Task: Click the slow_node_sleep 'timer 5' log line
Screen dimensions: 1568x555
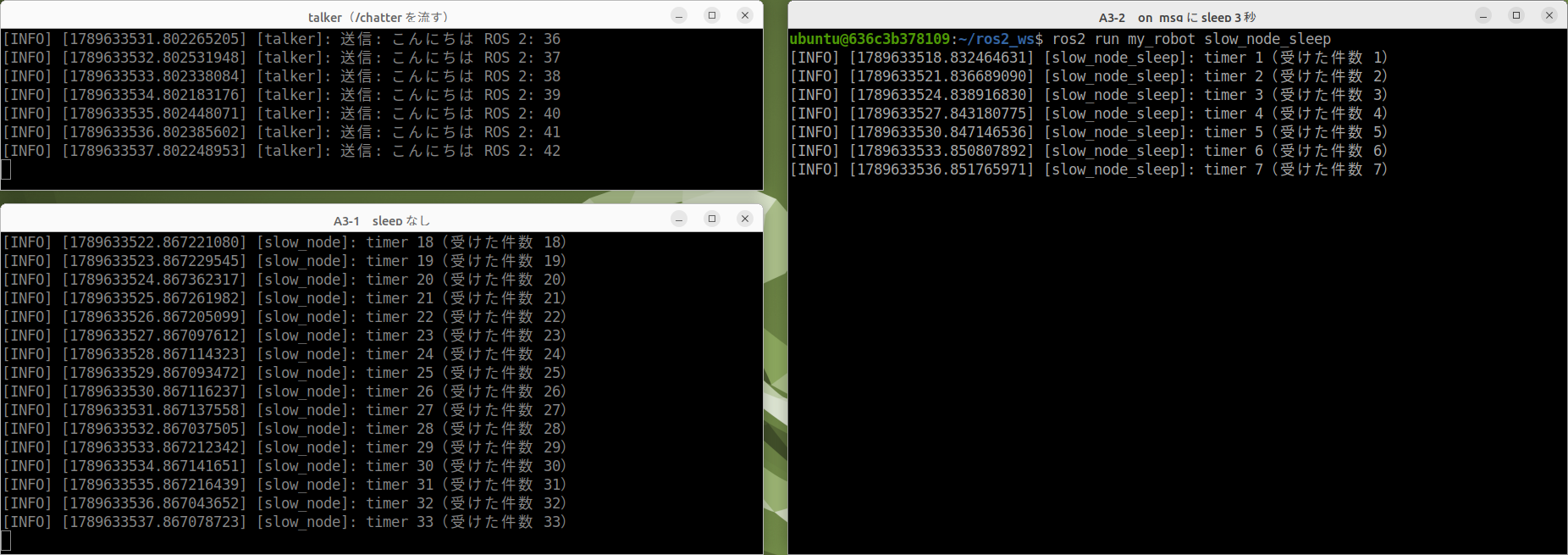Action: [1089, 132]
